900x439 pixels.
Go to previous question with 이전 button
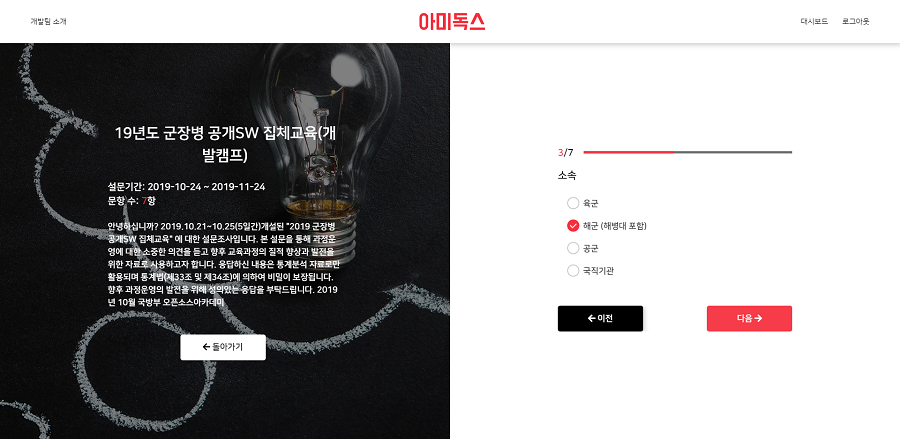pyautogui.click(x=600, y=318)
